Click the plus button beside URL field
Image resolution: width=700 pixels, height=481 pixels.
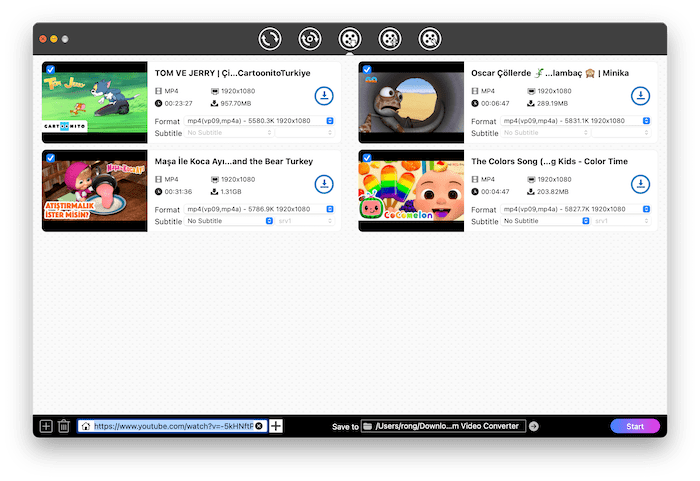(277, 426)
